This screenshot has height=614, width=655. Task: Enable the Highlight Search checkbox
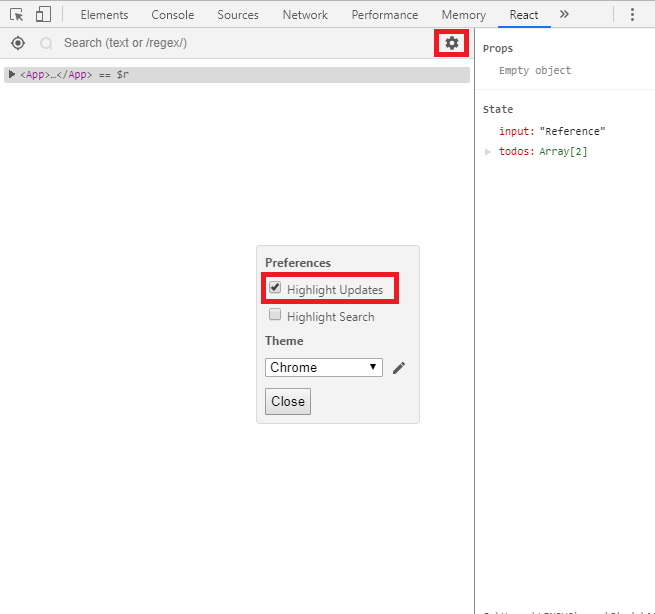[275, 314]
